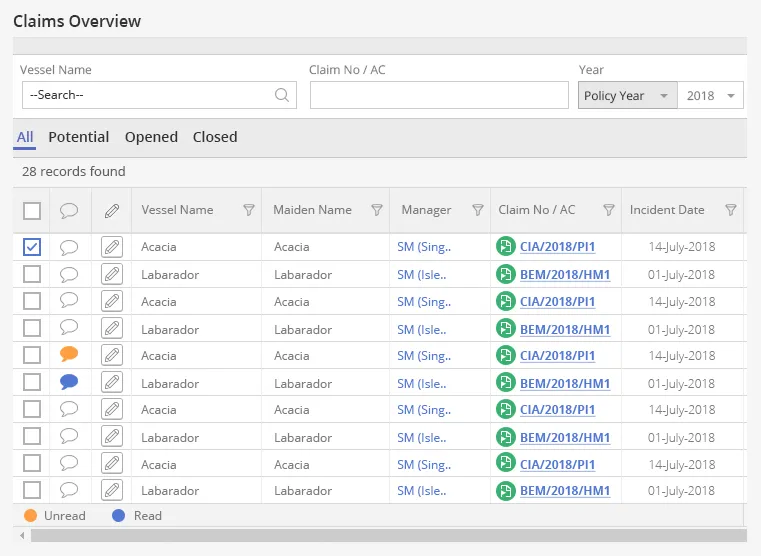Viewport: 761px width, 556px height.
Task: Click the Incident Date column header text
Action: pyautogui.click(x=667, y=210)
